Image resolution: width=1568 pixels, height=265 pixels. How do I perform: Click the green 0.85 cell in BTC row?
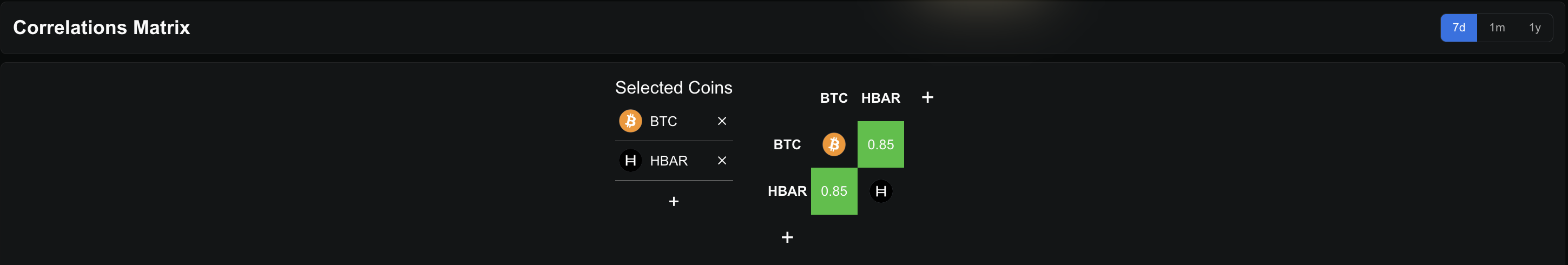click(x=880, y=144)
